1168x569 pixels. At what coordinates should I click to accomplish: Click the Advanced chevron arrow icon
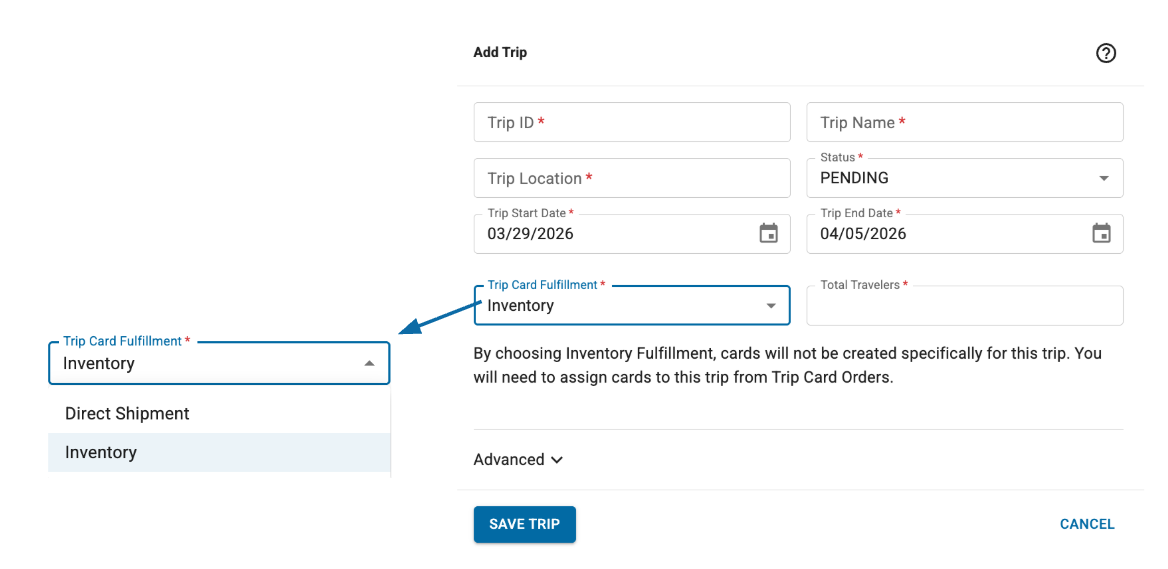(557, 460)
